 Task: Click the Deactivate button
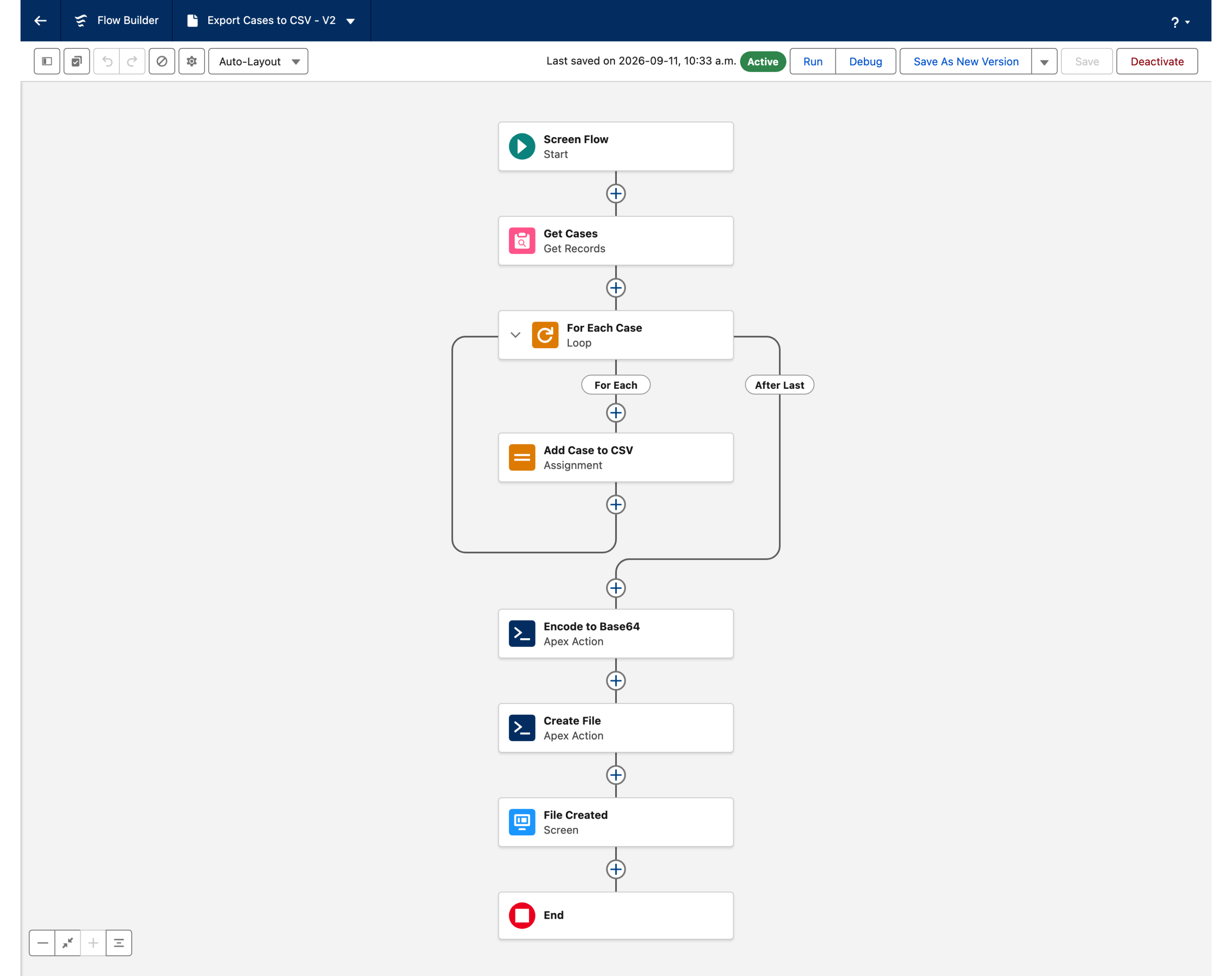(x=1157, y=61)
